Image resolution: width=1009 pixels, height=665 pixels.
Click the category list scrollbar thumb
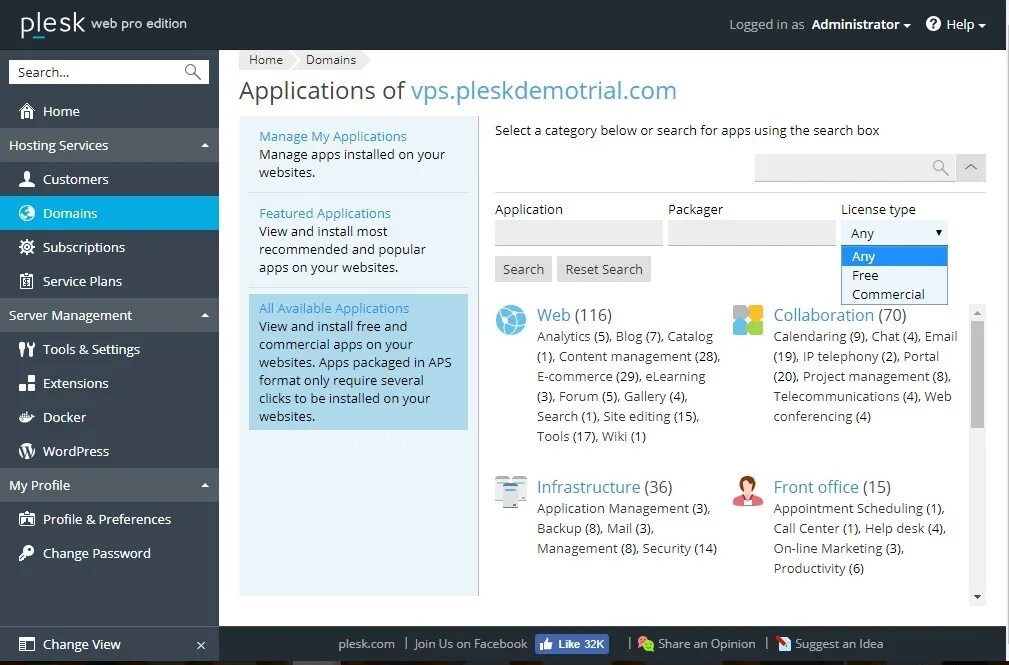[977, 374]
